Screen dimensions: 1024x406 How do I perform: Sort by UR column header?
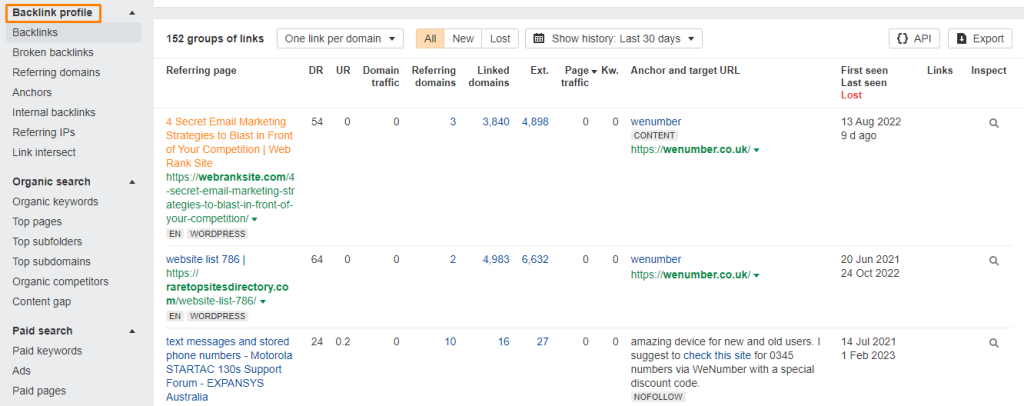point(344,70)
